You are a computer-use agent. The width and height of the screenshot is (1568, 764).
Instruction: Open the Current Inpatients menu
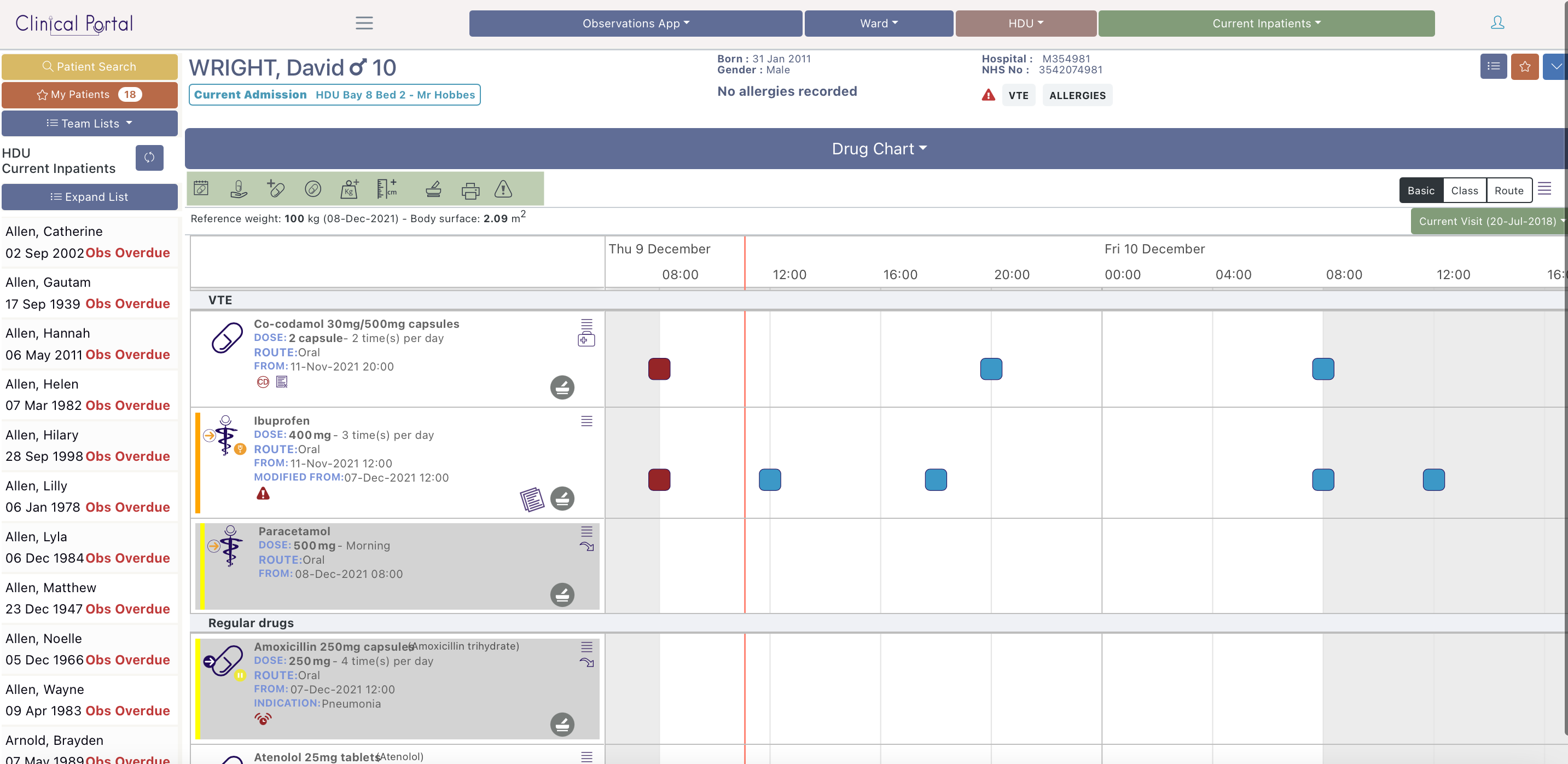tap(1266, 24)
